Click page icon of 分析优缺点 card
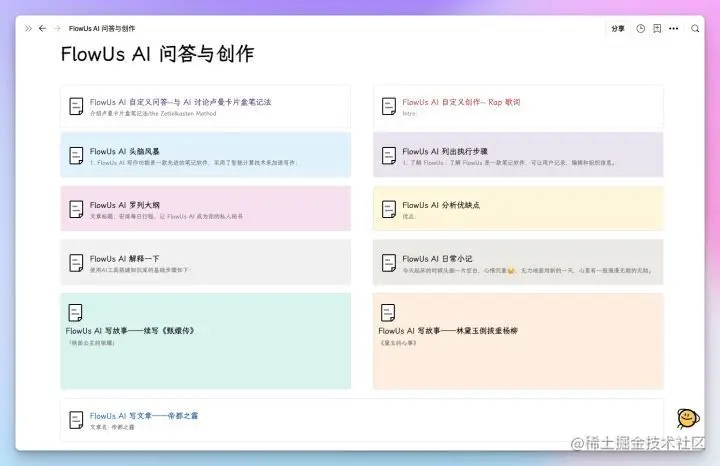Viewport: 720px width, 466px height. tap(389, 209)
